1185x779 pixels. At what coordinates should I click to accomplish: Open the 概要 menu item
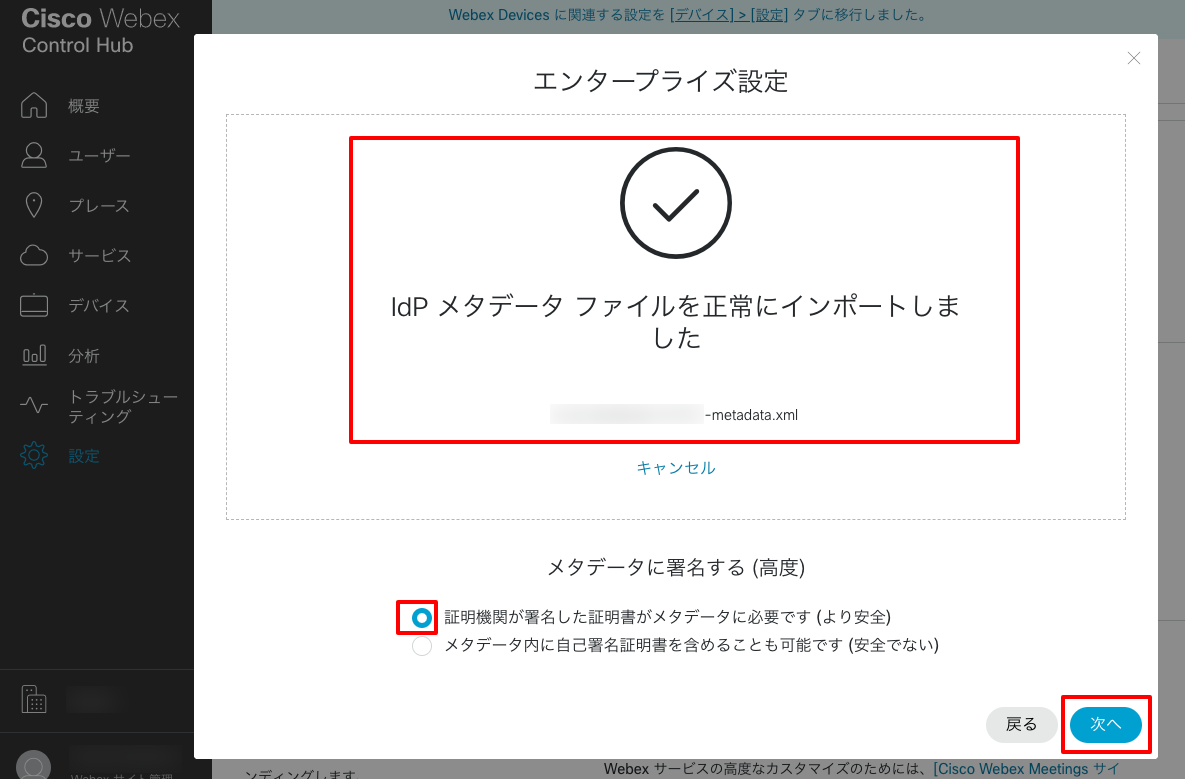[84, 106]
